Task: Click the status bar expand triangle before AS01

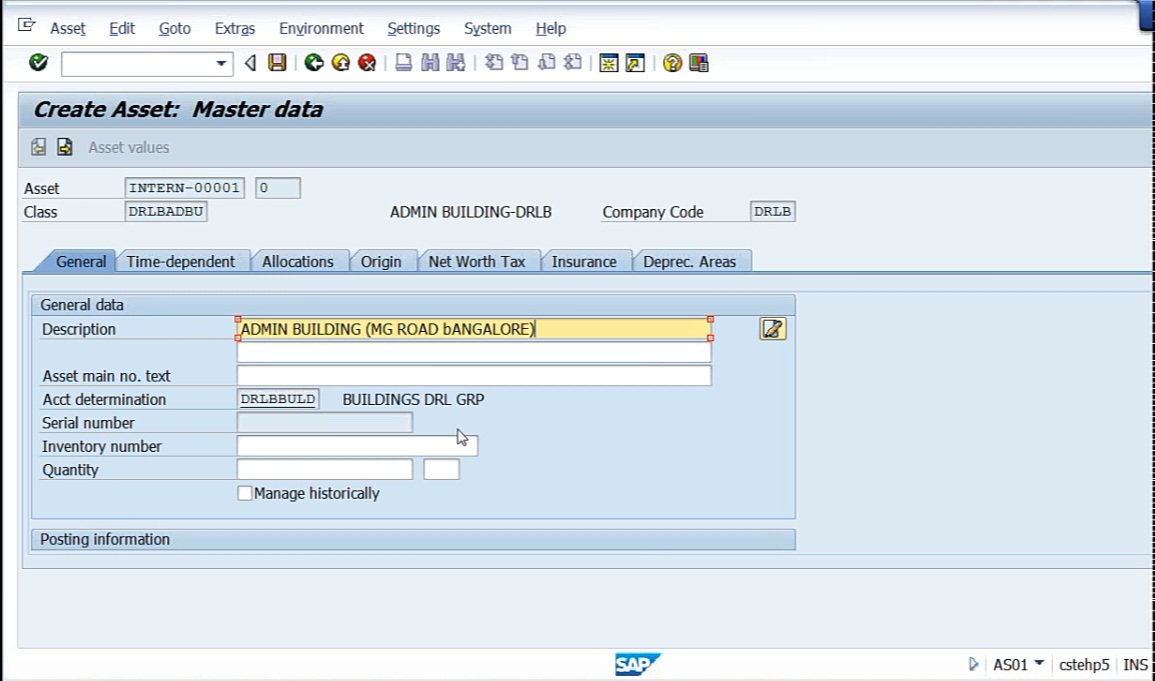Action: click(x=973, y=664)
